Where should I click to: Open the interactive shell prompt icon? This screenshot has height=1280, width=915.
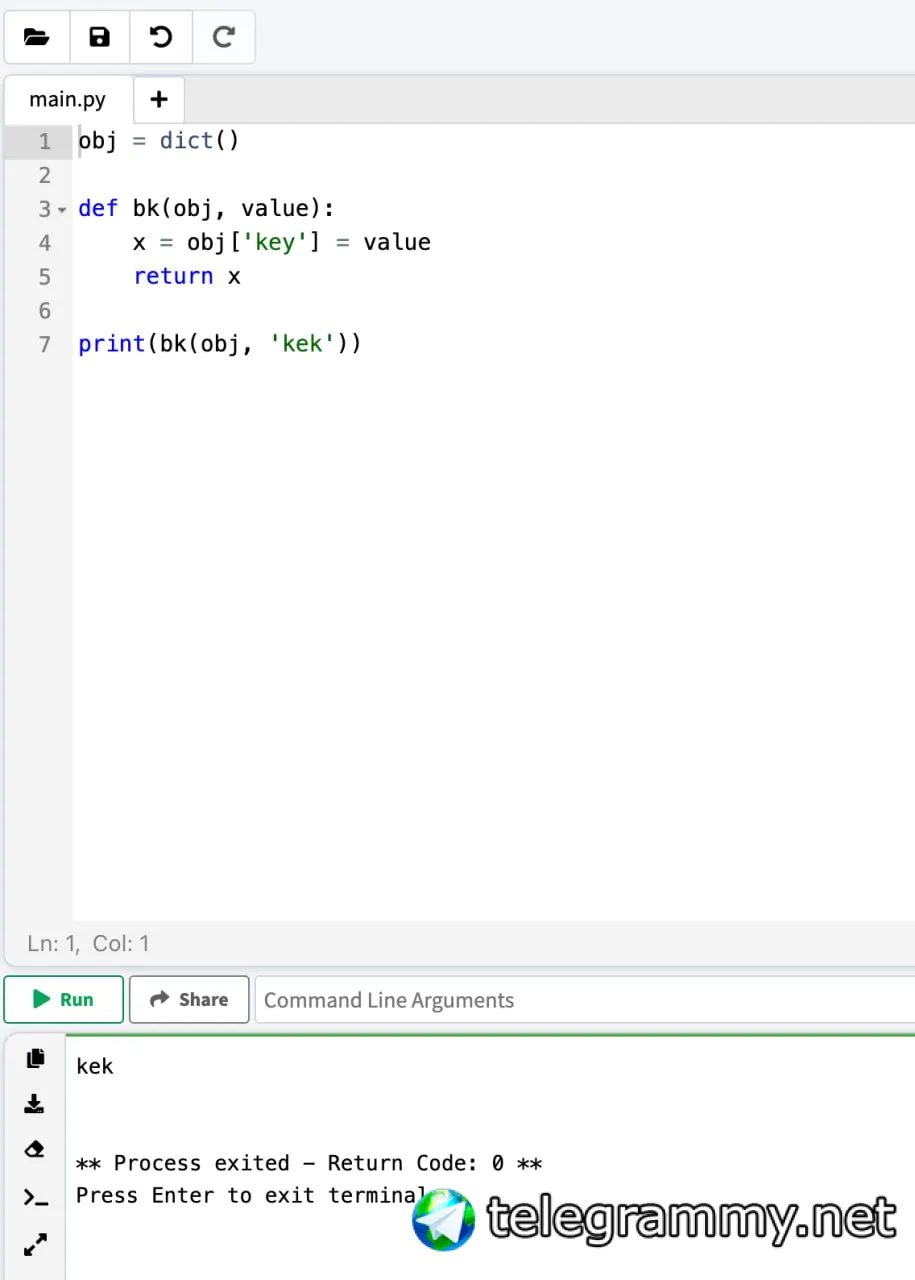pos(35,1197)
